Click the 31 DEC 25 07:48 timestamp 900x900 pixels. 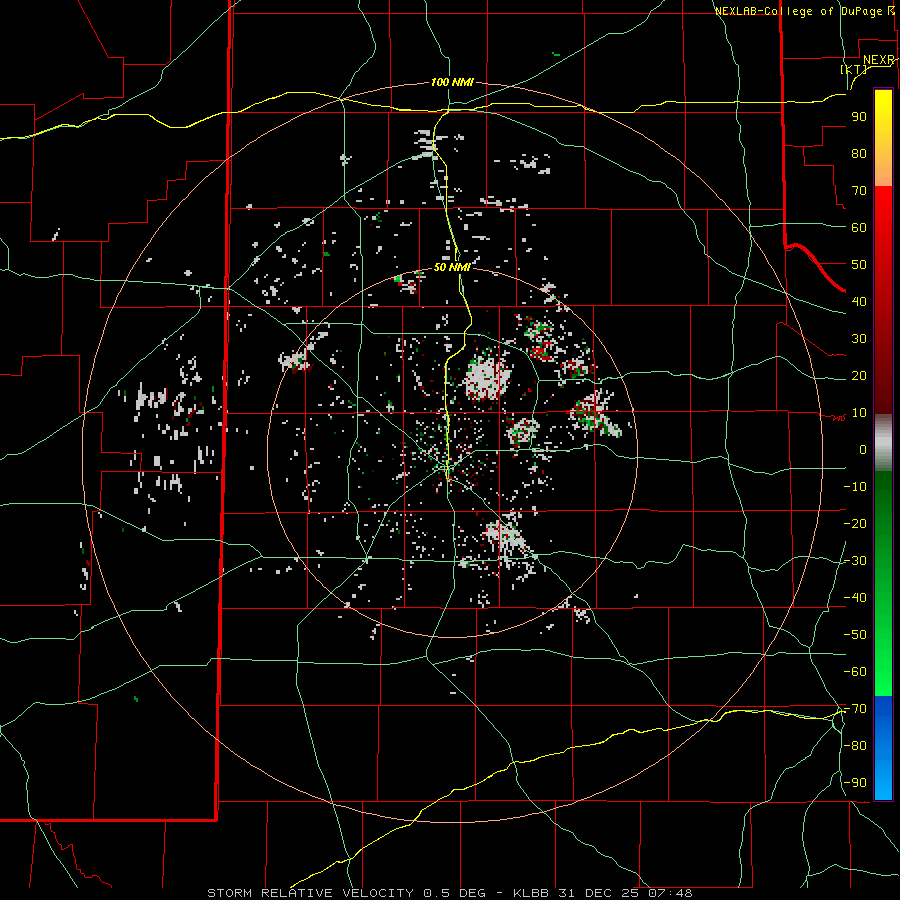click(x=624, y=893)
